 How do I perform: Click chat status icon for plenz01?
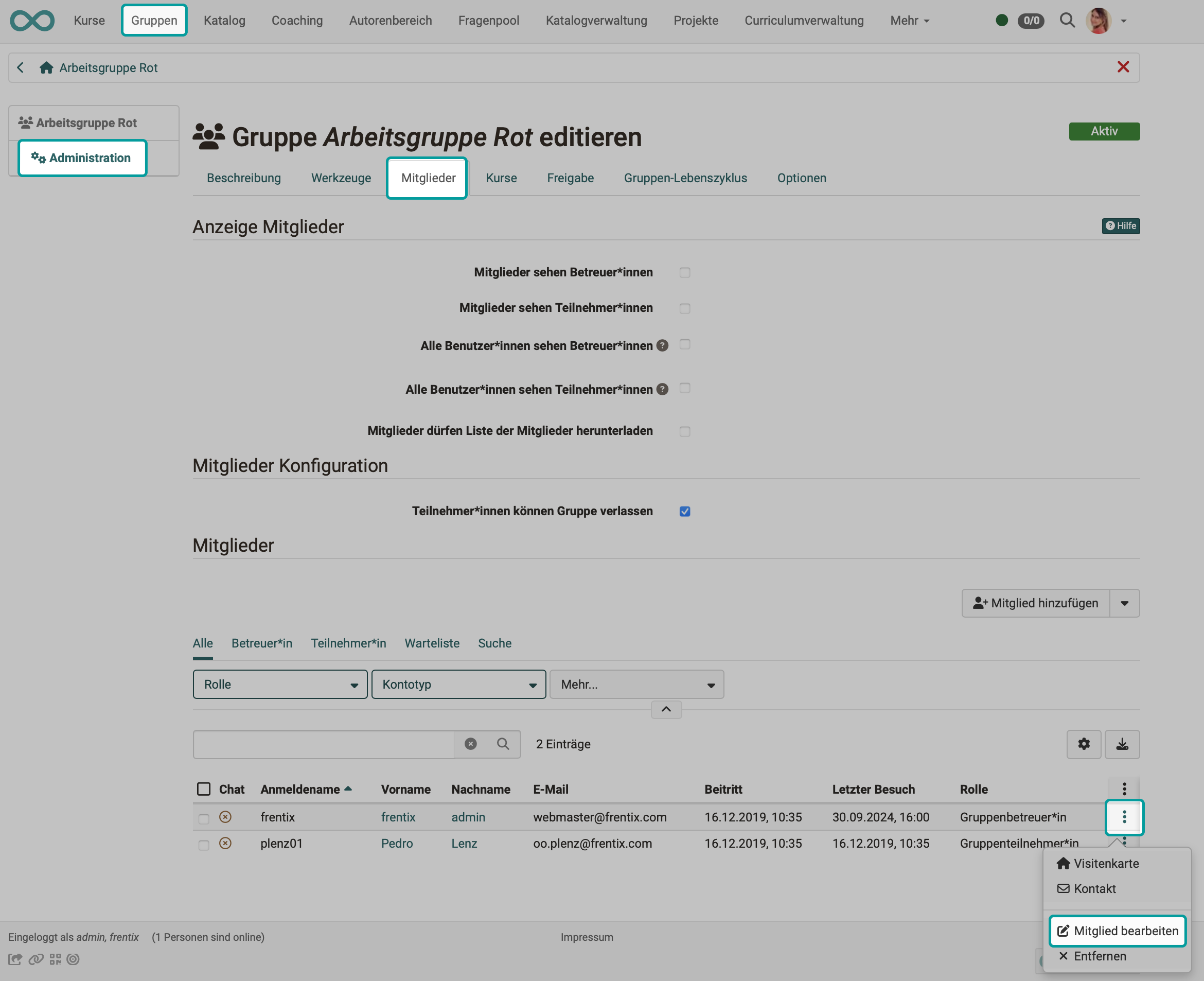pos(225,843)
